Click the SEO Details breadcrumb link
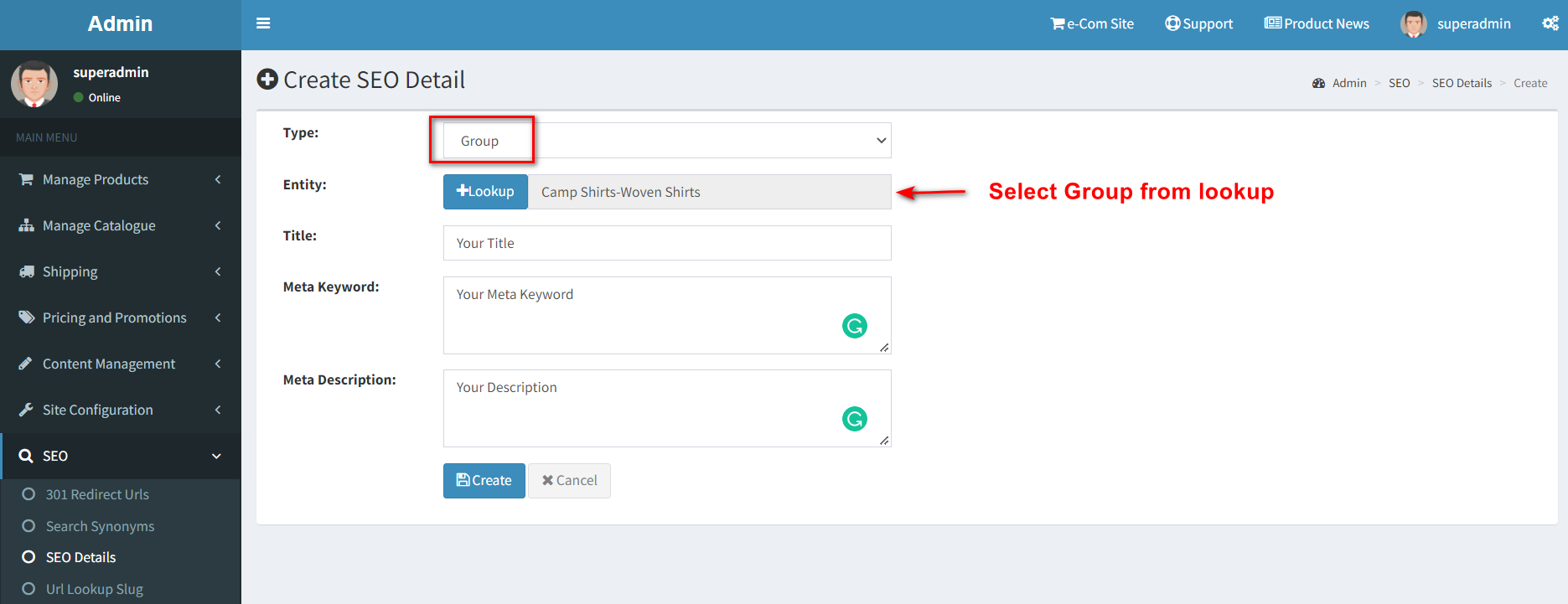 tap(1462, 83)
